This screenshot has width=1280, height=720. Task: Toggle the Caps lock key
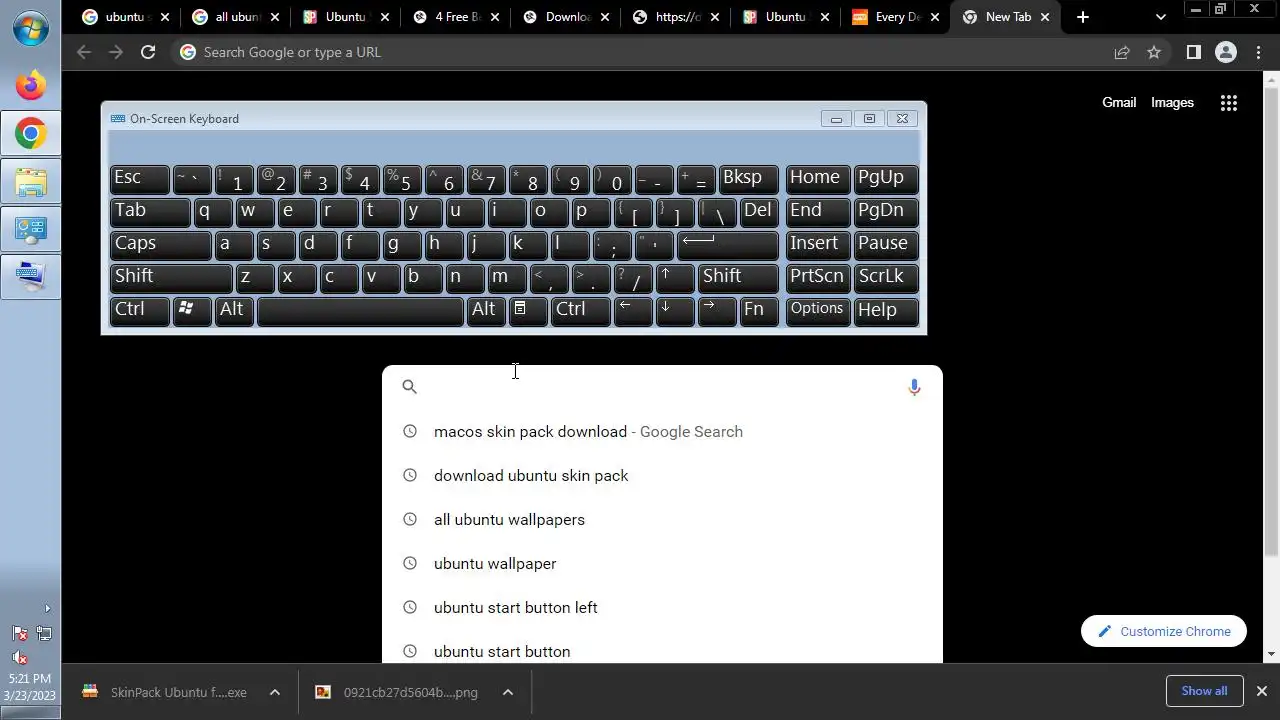[160, 245]
